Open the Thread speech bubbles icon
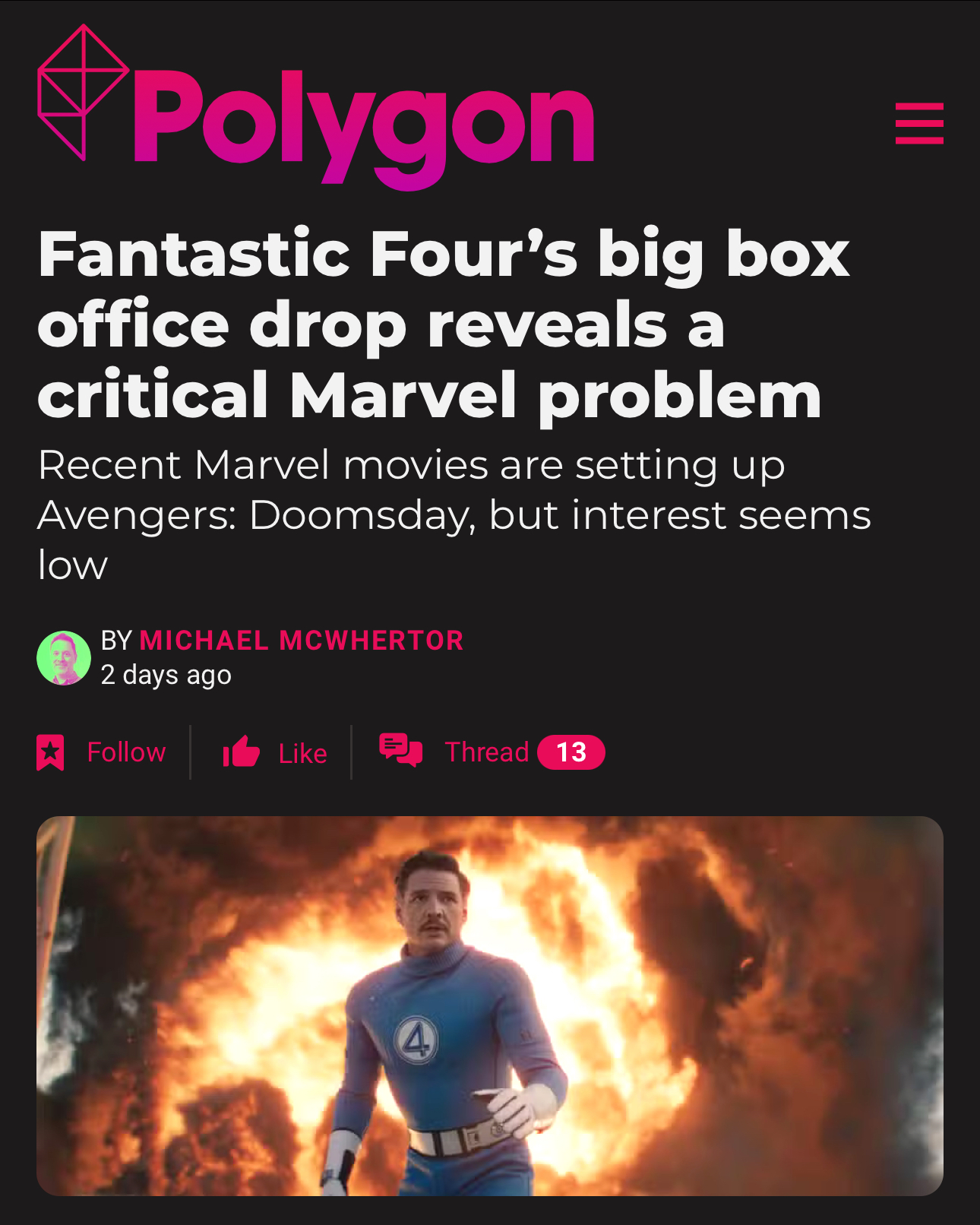The height and width of the screenshot is (1225, 980). pyautogui.click(x=401, y=750)
